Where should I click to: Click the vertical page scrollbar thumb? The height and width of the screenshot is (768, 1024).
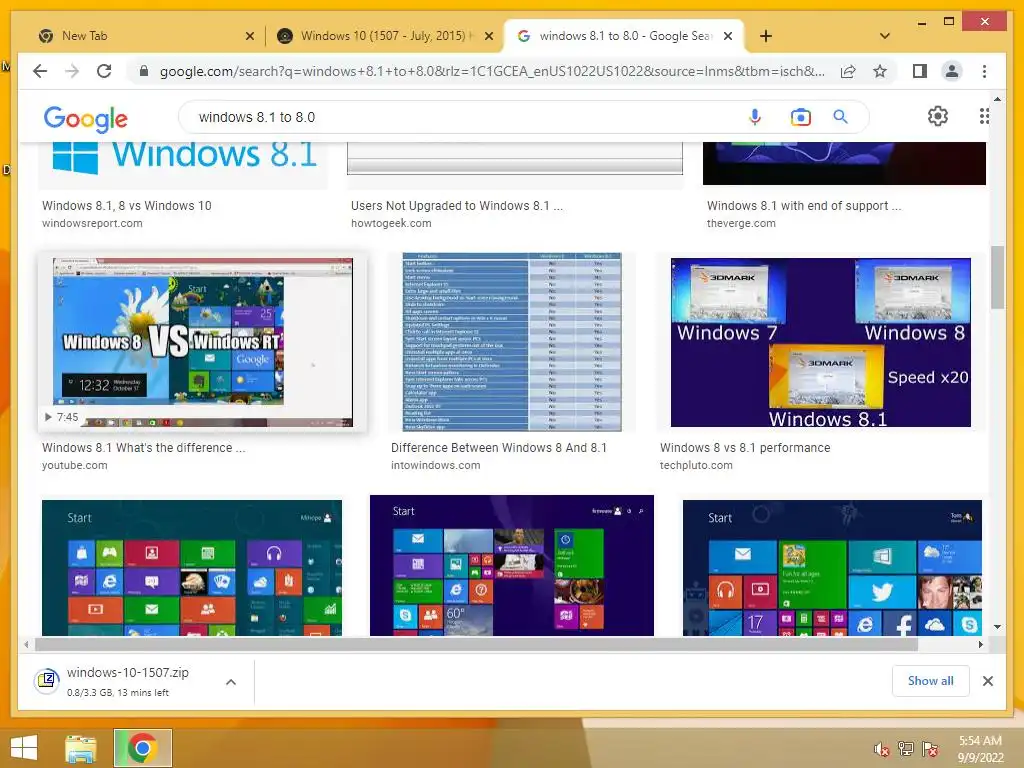coord(997,277)
